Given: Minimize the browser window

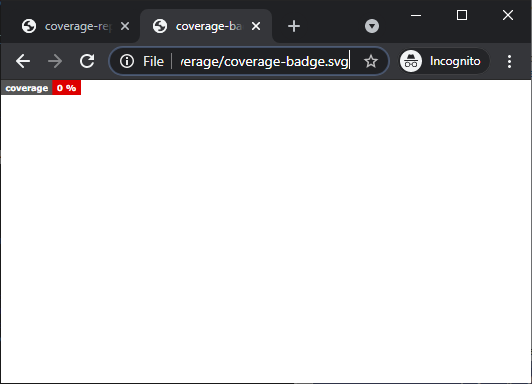Looking at the screenshot, I should pyautogui.click(x=416, y=15).
